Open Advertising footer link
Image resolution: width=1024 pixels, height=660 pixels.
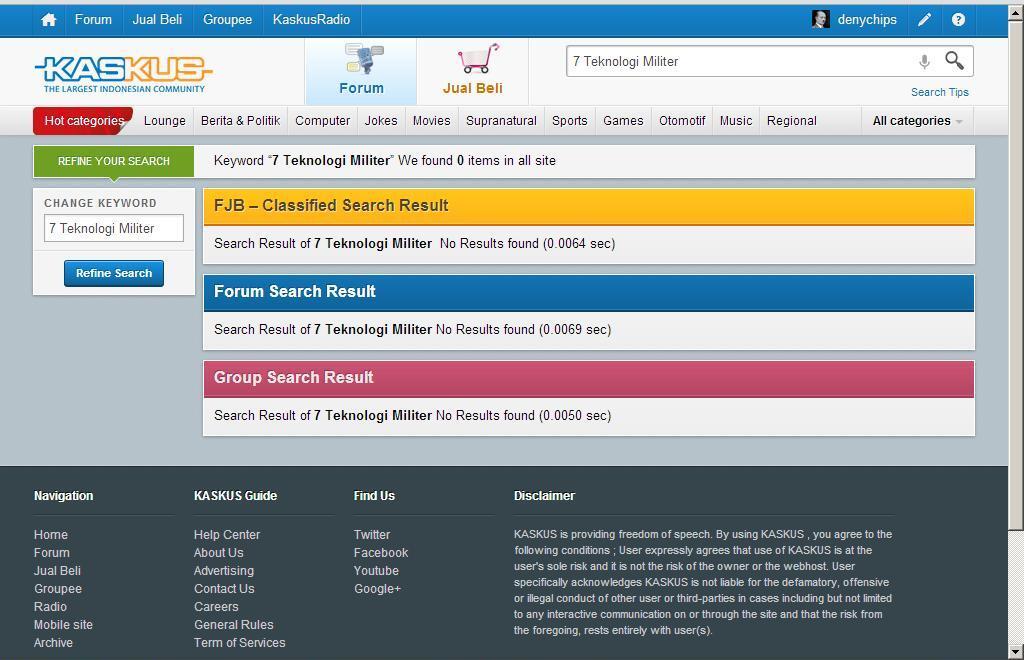coord(224,571)
